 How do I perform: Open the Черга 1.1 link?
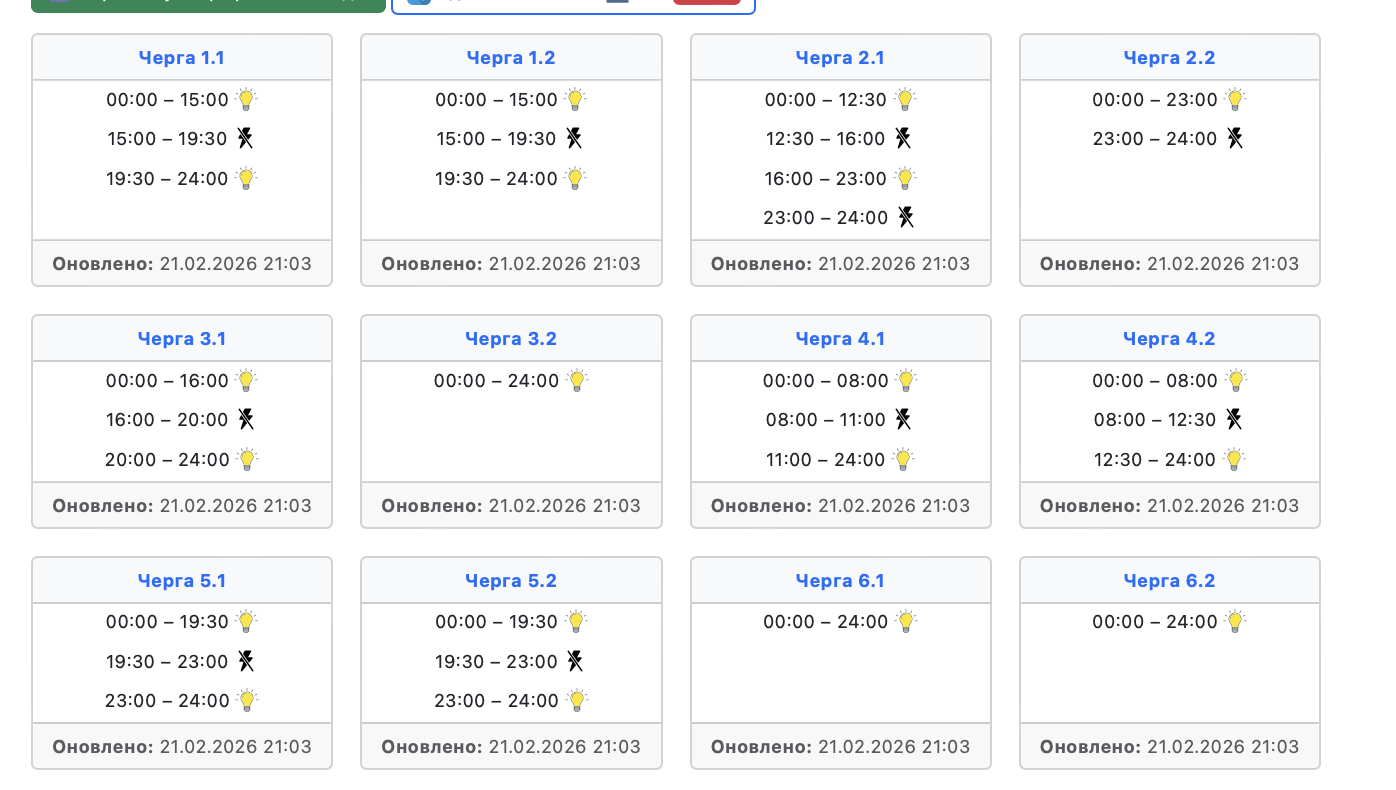[181, 58]
